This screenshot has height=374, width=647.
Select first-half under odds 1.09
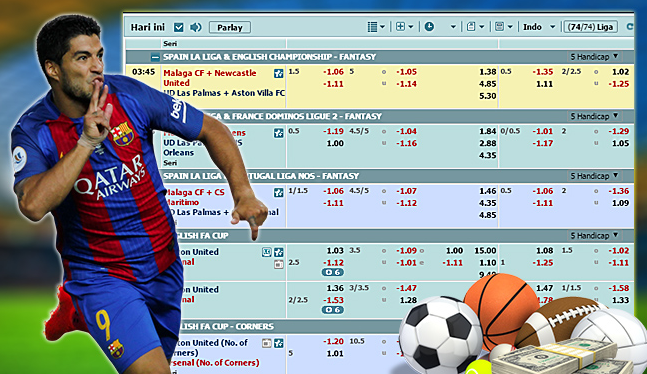click(620, 203)
